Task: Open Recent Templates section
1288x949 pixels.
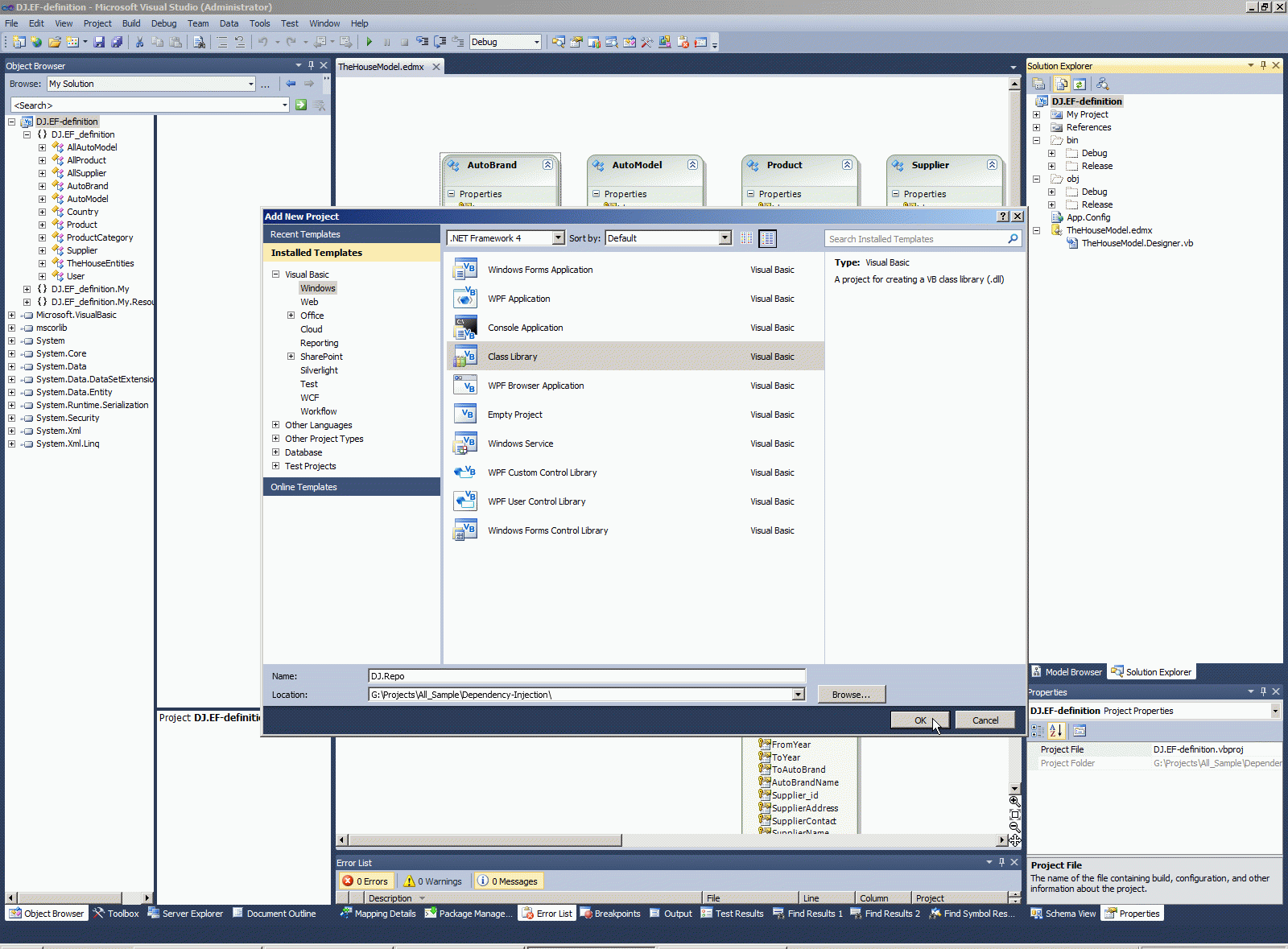Action: click(x=352, y=234)
